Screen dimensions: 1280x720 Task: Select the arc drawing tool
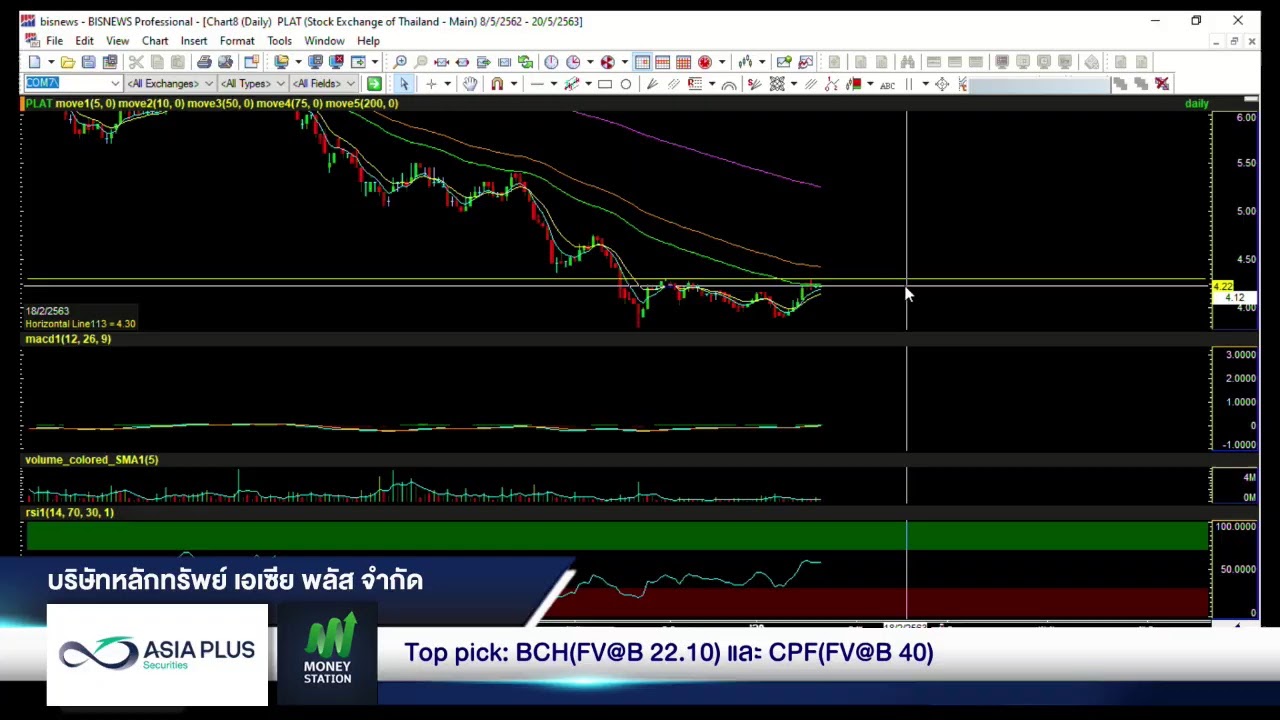(729, 84)
